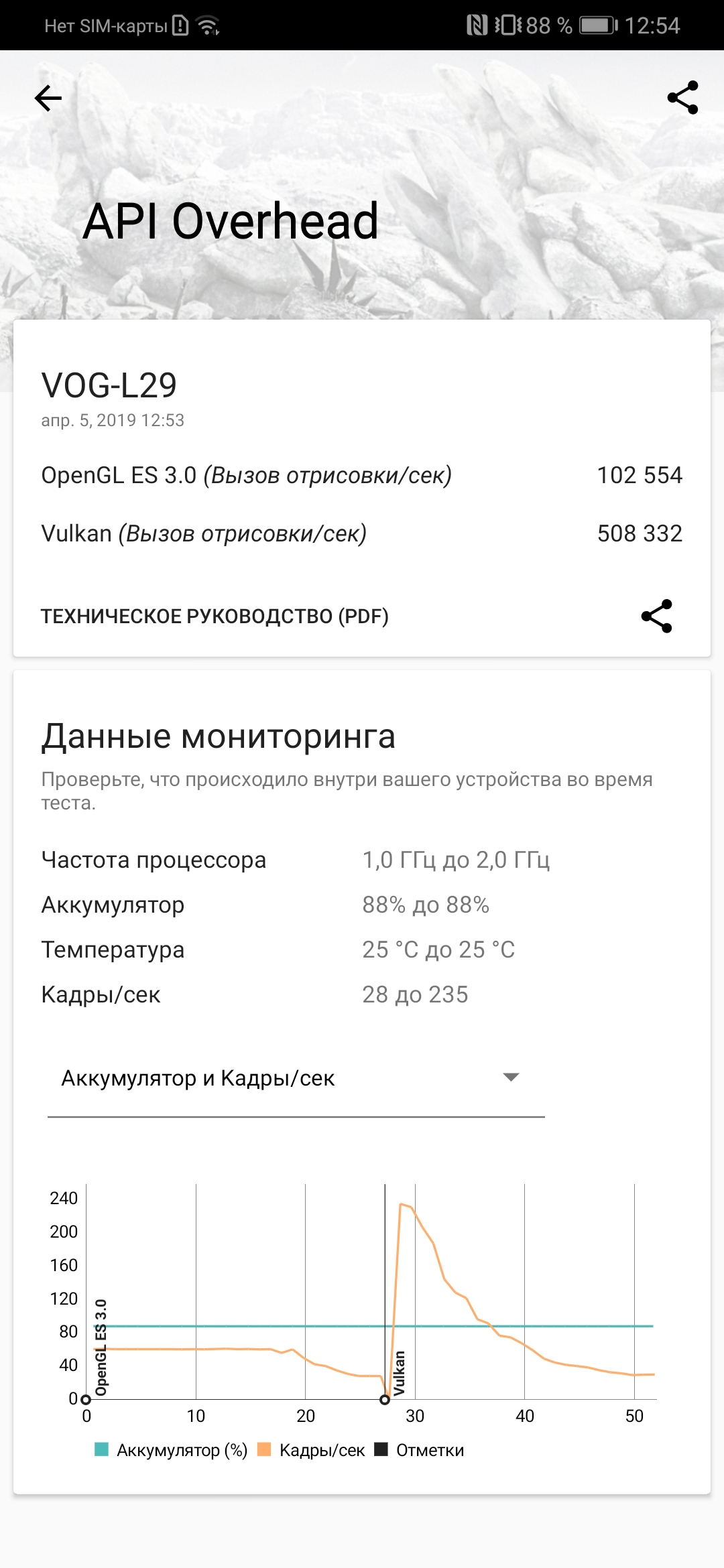Tap the NFC status icon
This screenshot has width=724, height=1568.
477,25
